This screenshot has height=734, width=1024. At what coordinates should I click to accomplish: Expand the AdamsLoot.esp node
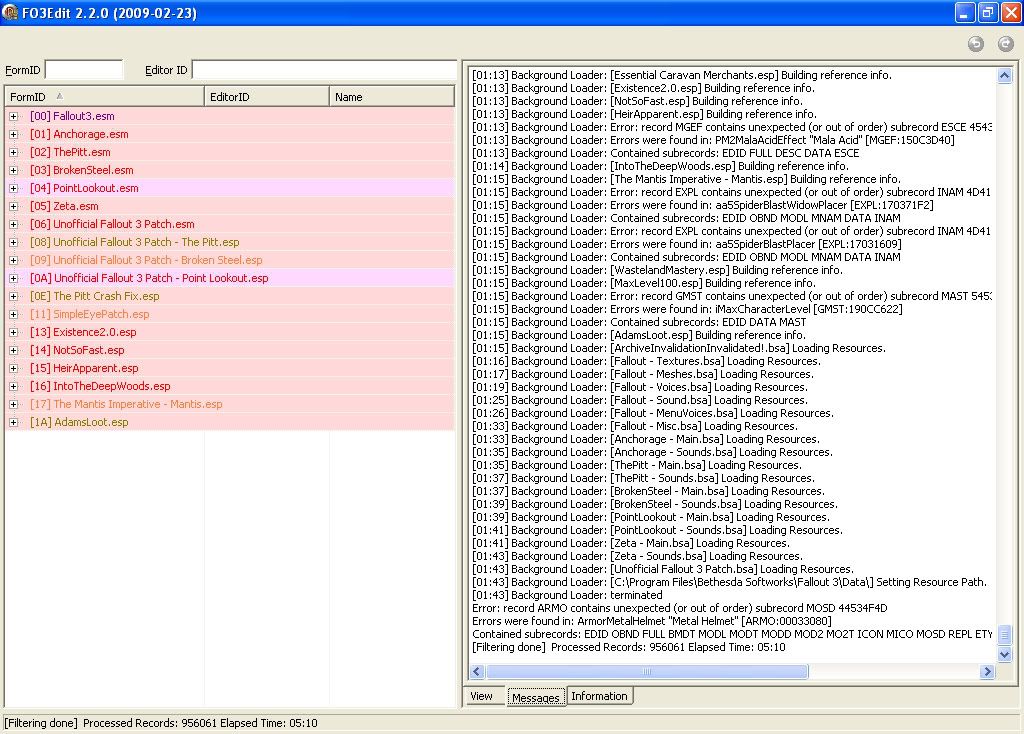[14, 422]
